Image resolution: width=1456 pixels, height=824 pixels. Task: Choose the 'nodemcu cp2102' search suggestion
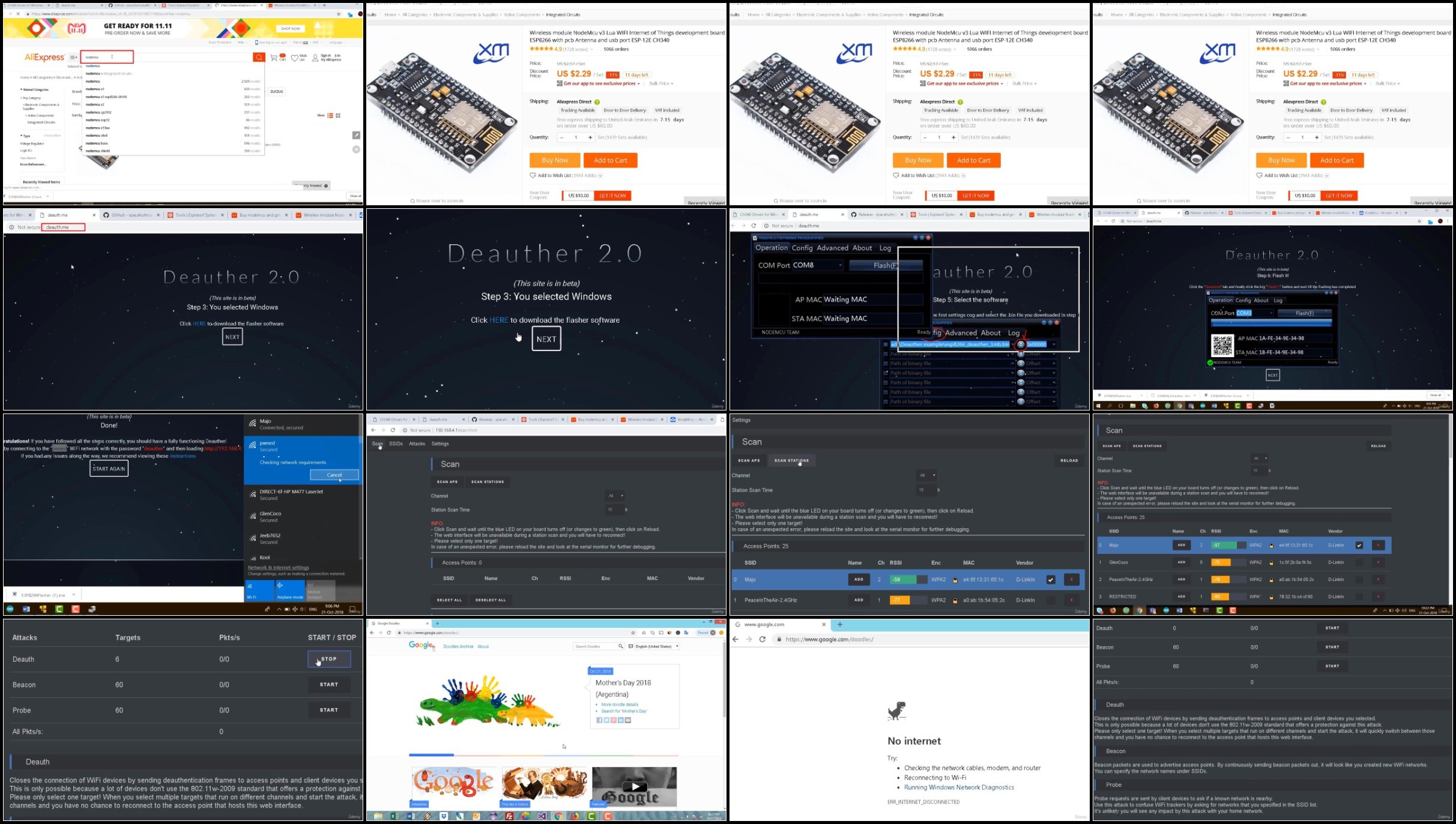point(98,112)
